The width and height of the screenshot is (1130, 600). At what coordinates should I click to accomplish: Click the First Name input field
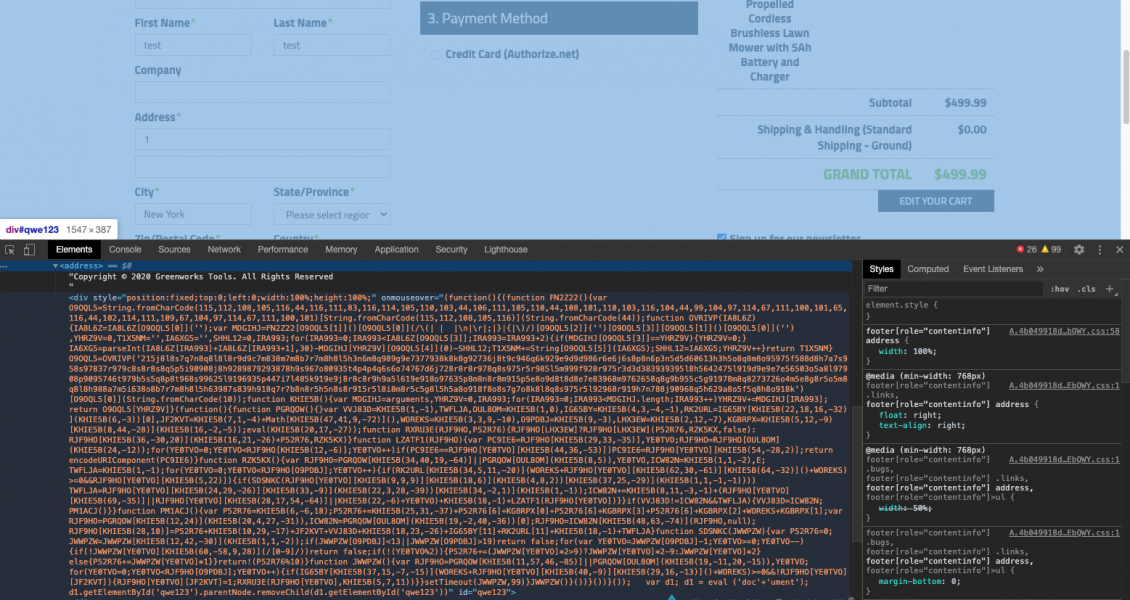pos(193,45)
